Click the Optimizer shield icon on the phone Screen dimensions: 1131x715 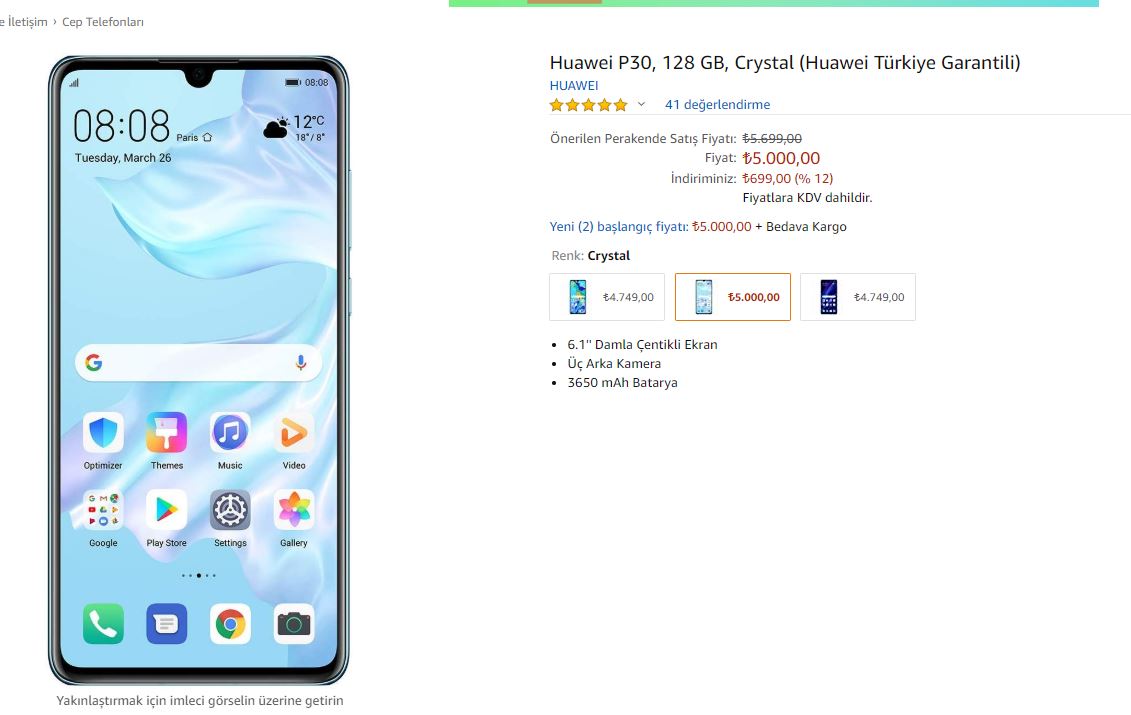point(103,433)
